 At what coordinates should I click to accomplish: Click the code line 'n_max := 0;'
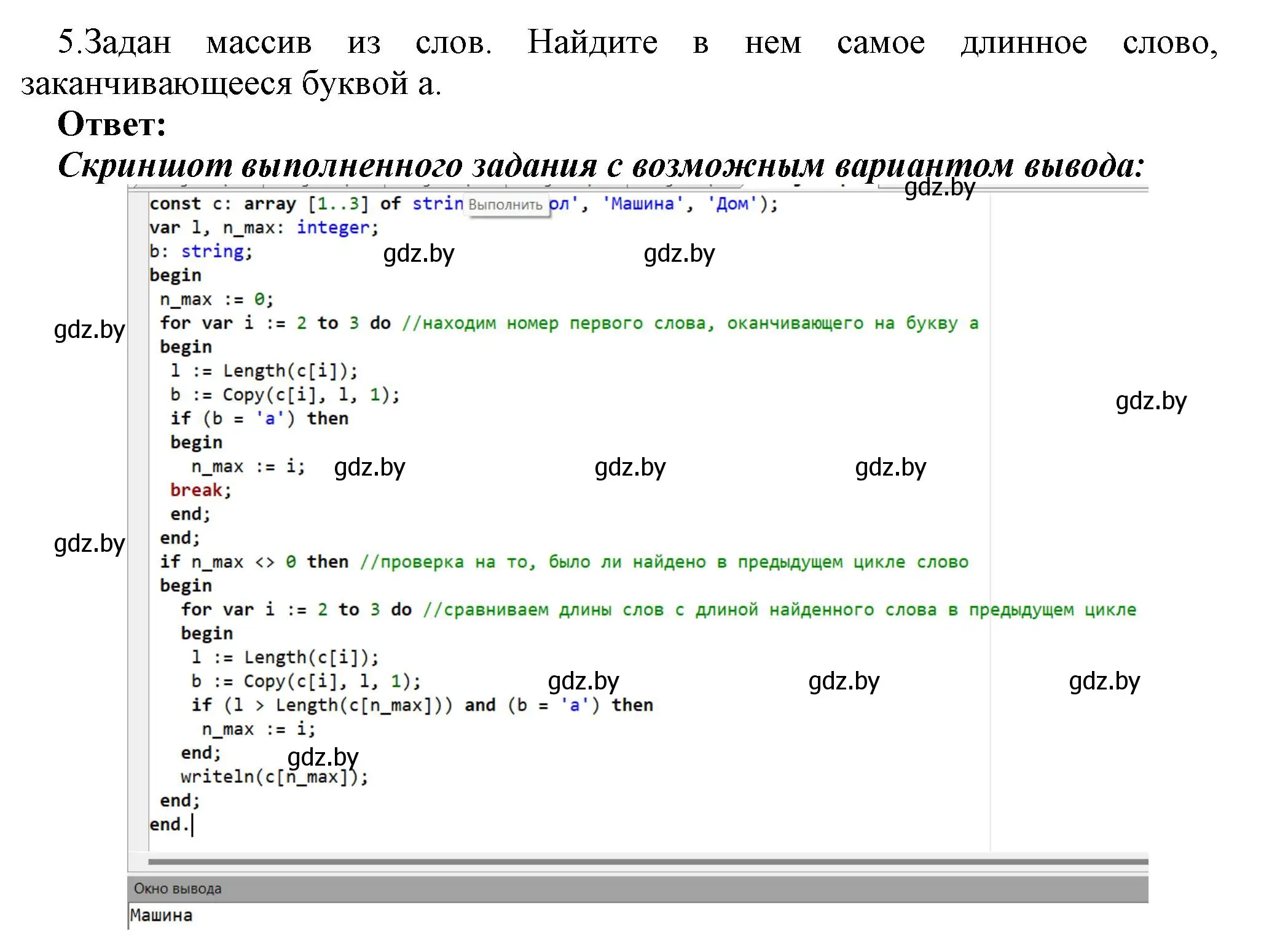tap(216, 299)
